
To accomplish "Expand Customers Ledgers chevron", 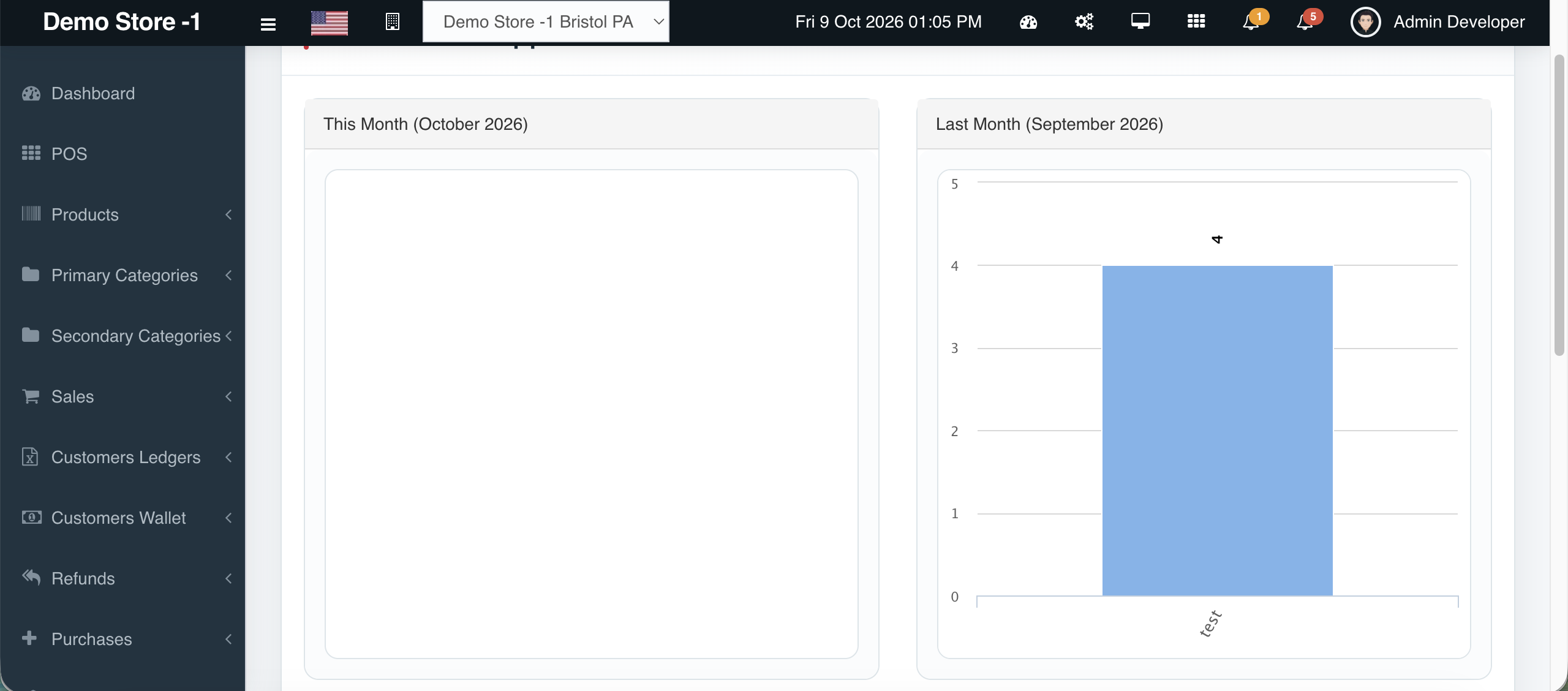I will (228, 457).
